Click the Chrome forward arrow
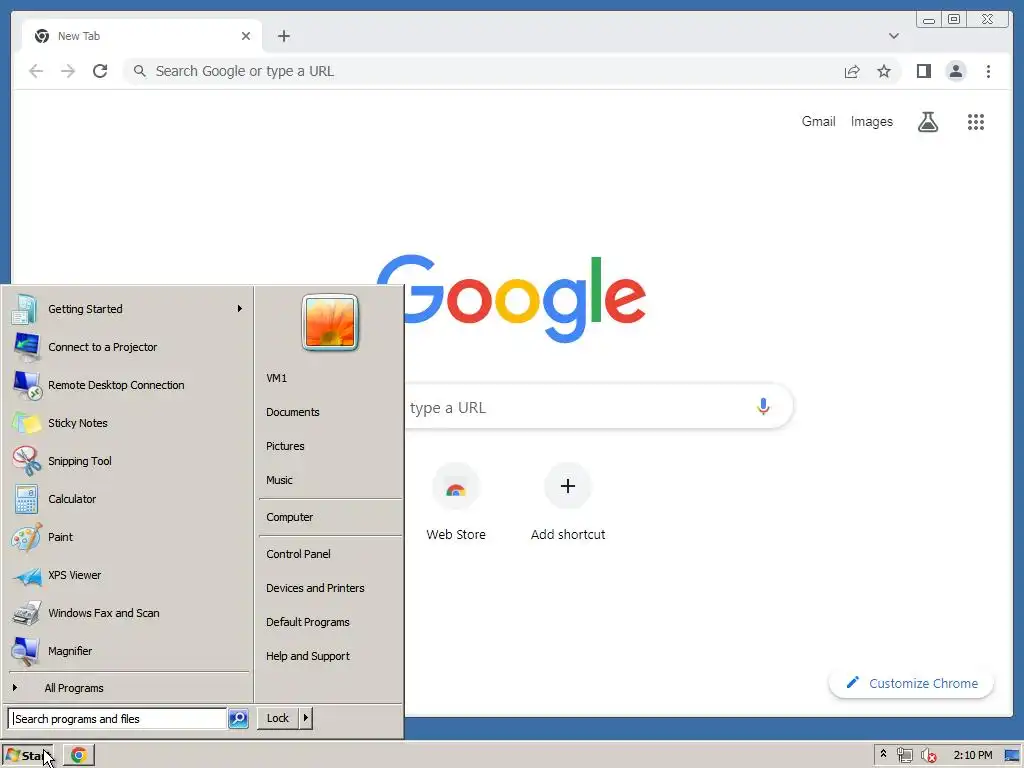Image resolution: width=1024 pixels, height=768 pixels. 68,71
